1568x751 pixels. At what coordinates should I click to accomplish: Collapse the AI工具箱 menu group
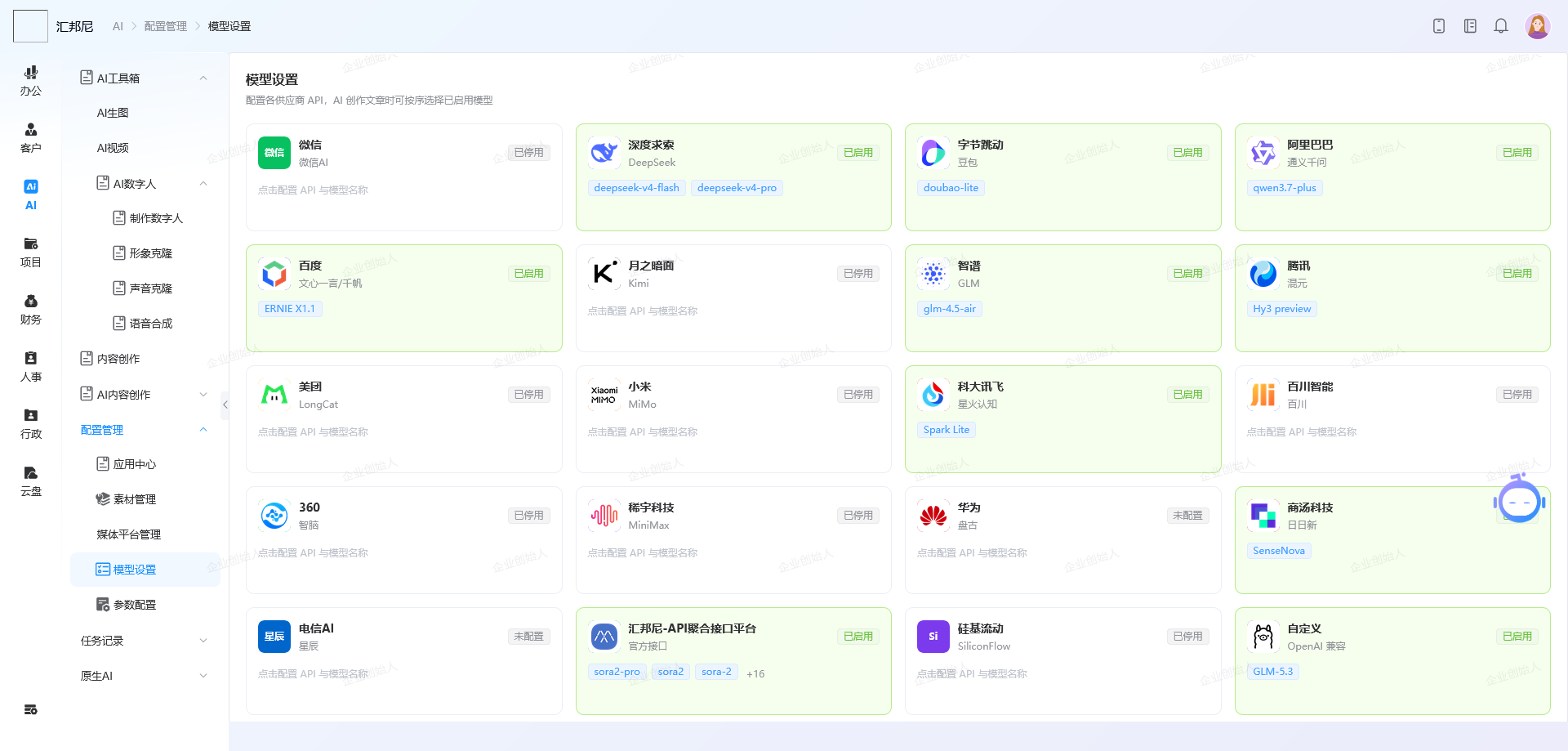[x=203, y=78]
